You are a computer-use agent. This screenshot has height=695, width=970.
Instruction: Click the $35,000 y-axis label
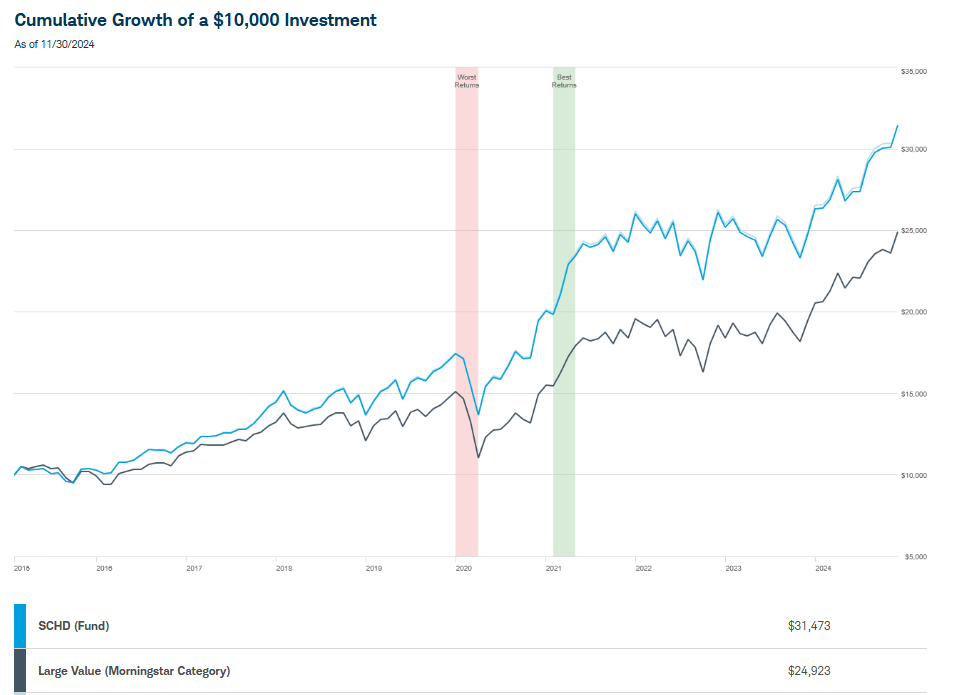tap(915, 72)
